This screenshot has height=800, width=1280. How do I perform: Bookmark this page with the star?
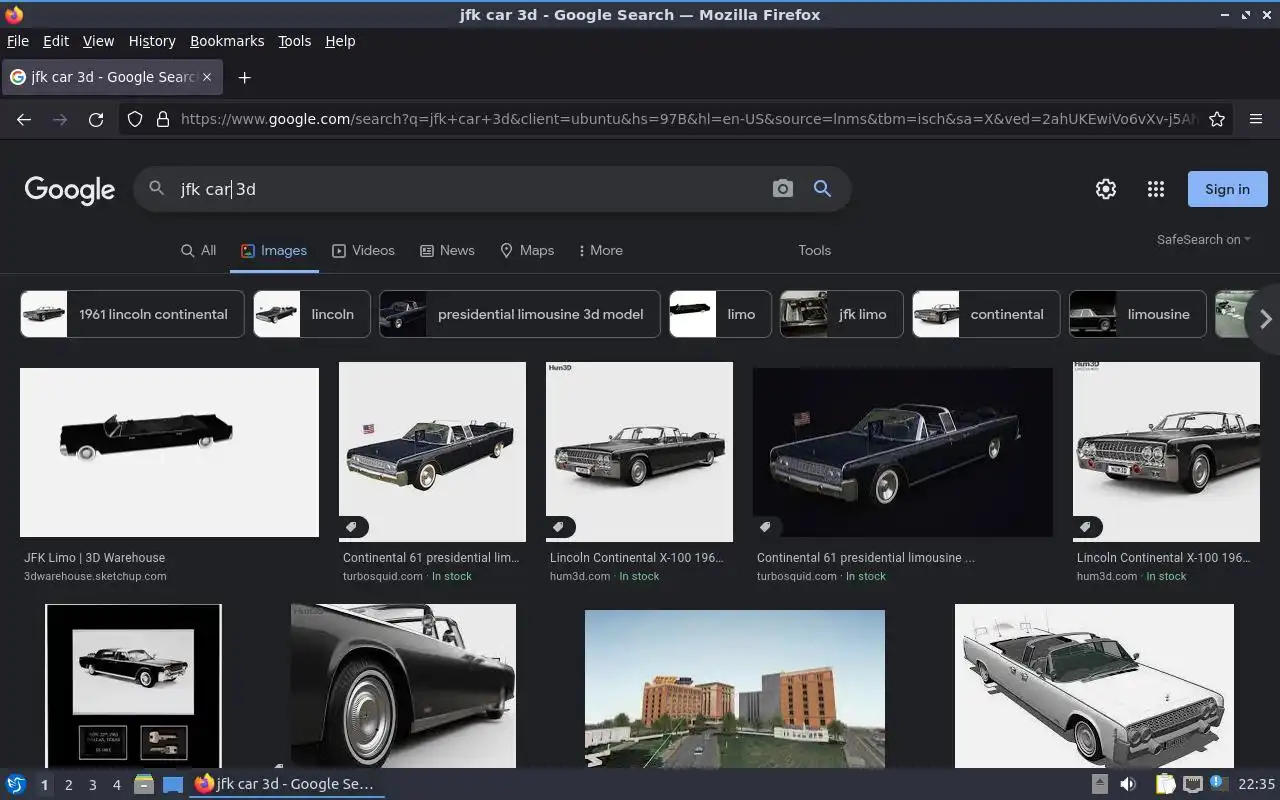pyautogui.click(x=1217, y=119)
